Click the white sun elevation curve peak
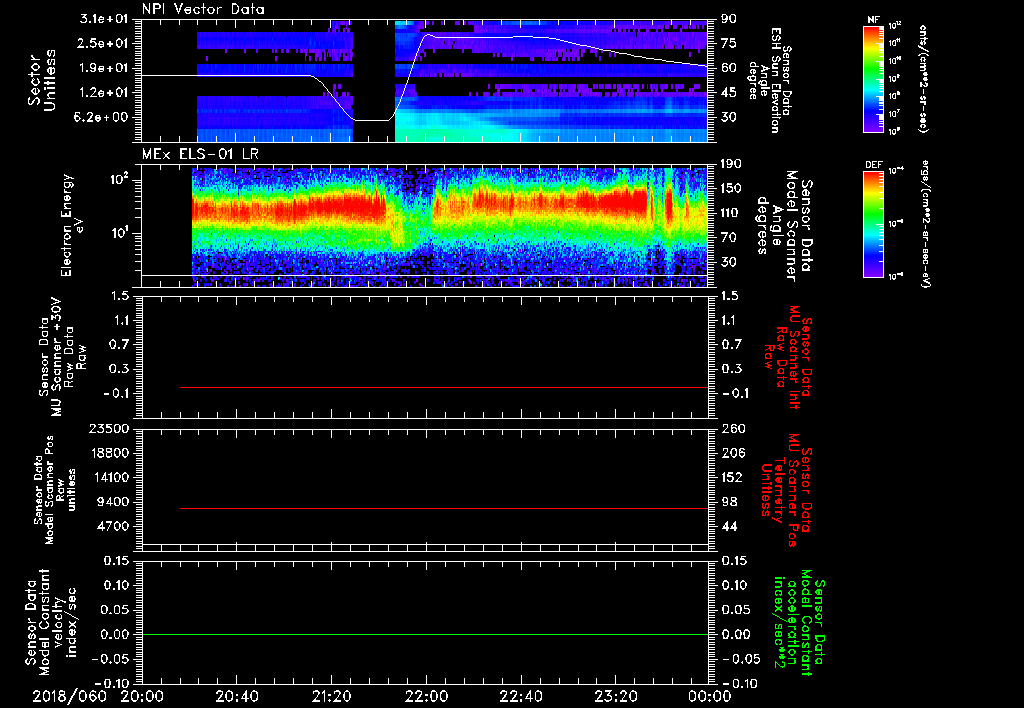Image resolution: width=1024 pixels, height=708 pixels. (428, 35)
